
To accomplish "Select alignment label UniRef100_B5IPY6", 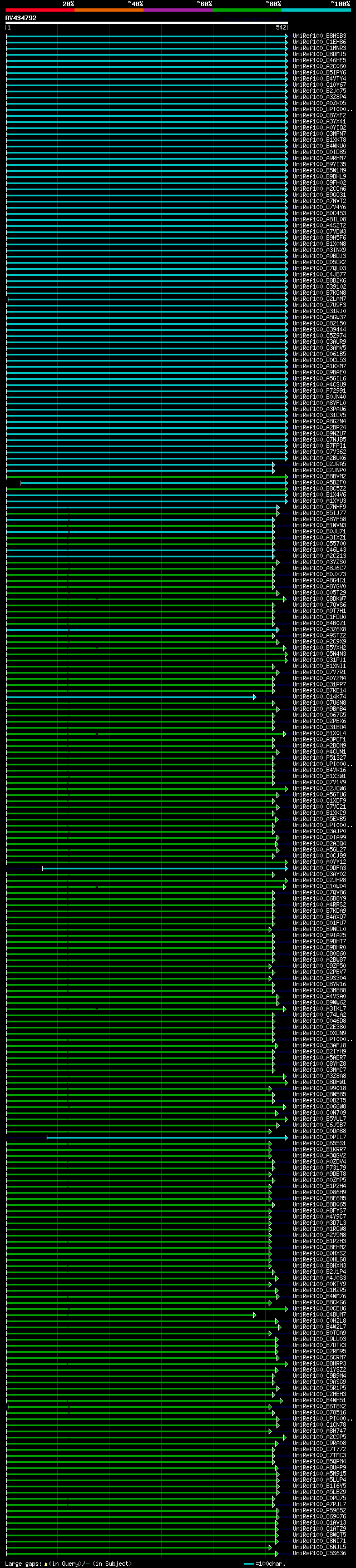I will click(319, 72).
